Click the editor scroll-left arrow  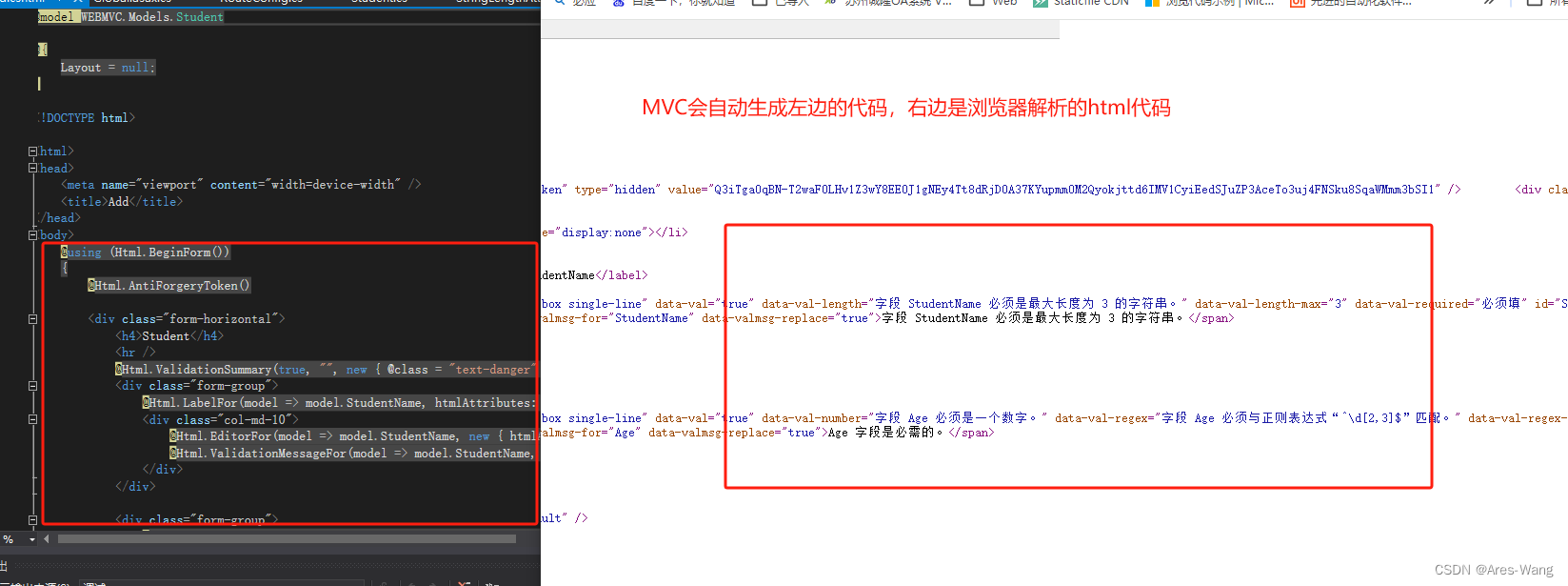pos(47,539)
